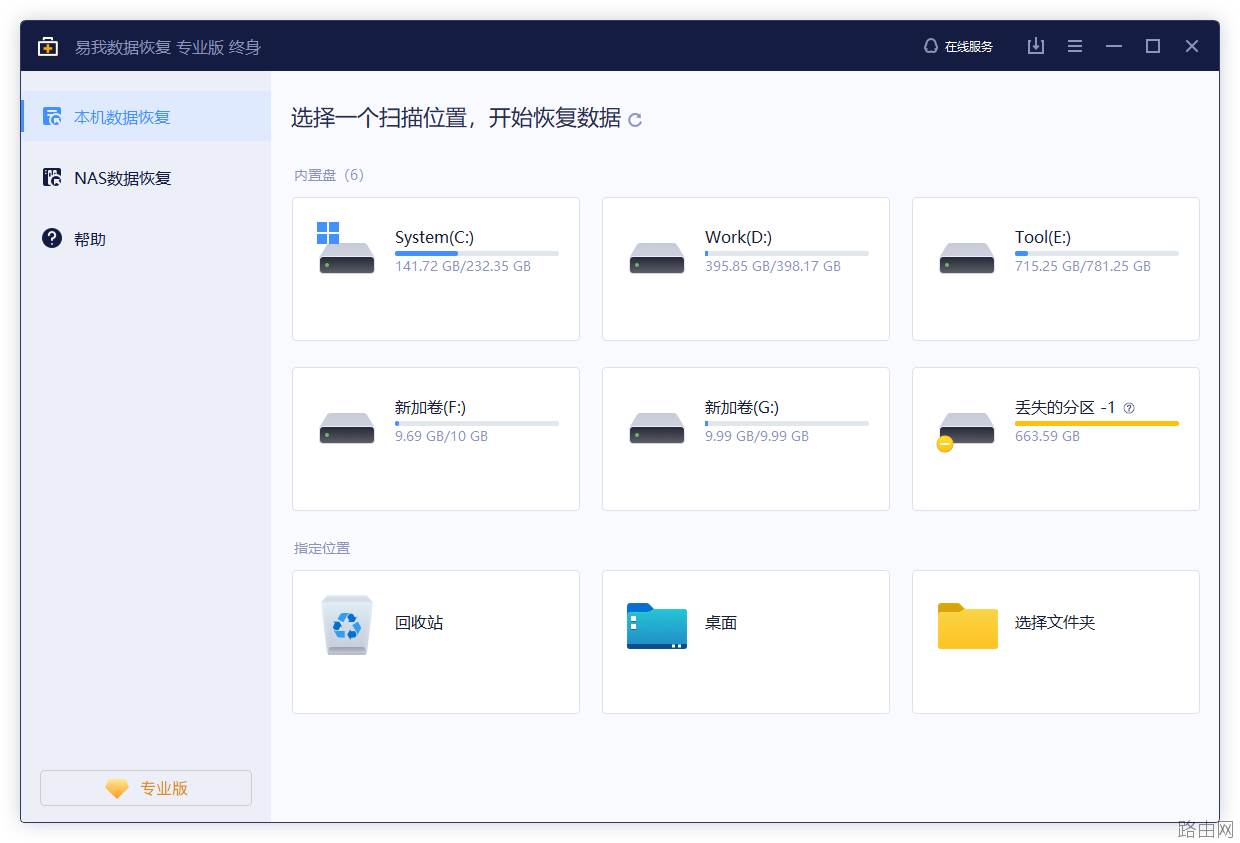Click the recycle bin icon
This screenshot has width=1240, height=843.
347,625
